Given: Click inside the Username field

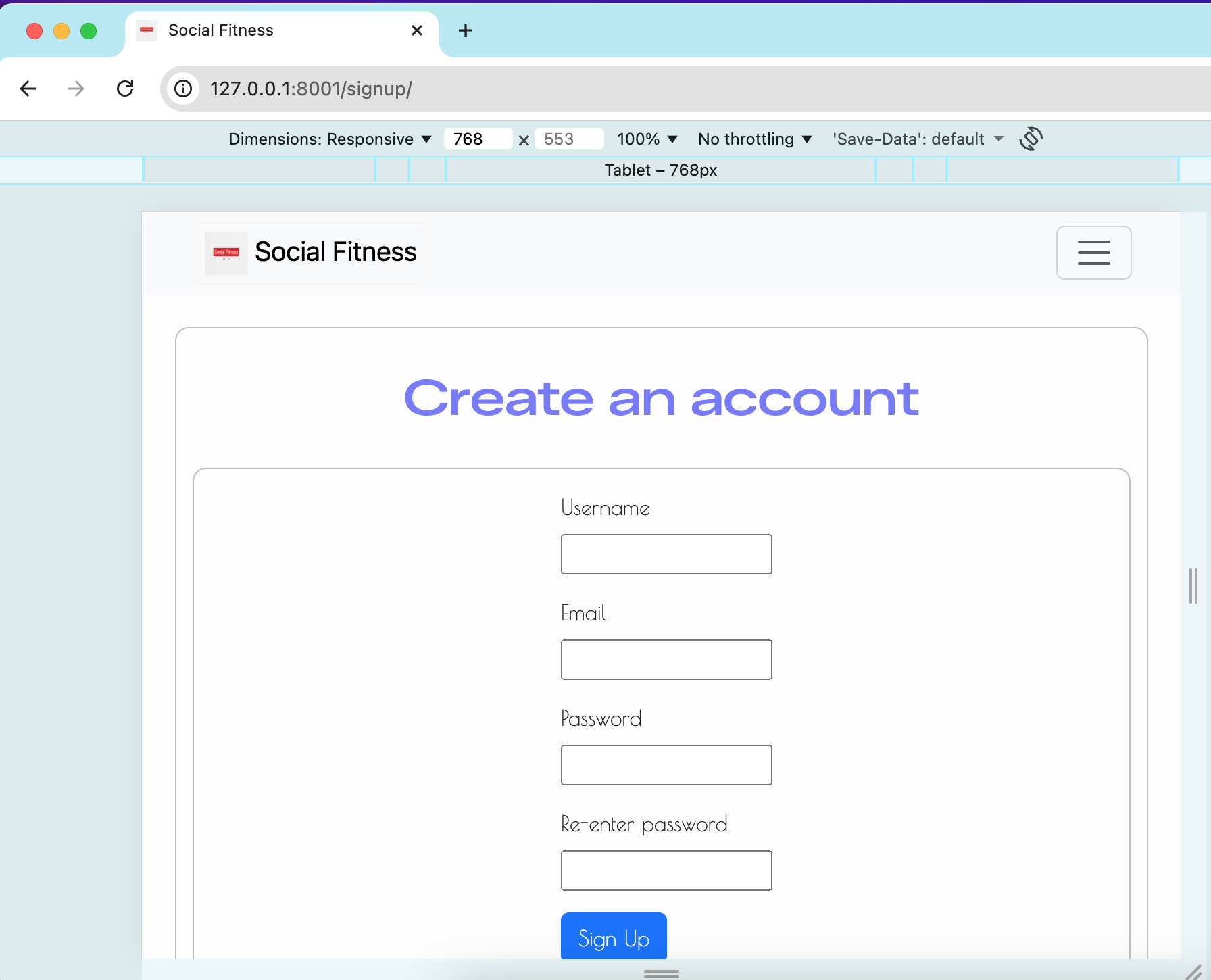Looking at the screenshot, I should tap(666, 554).
